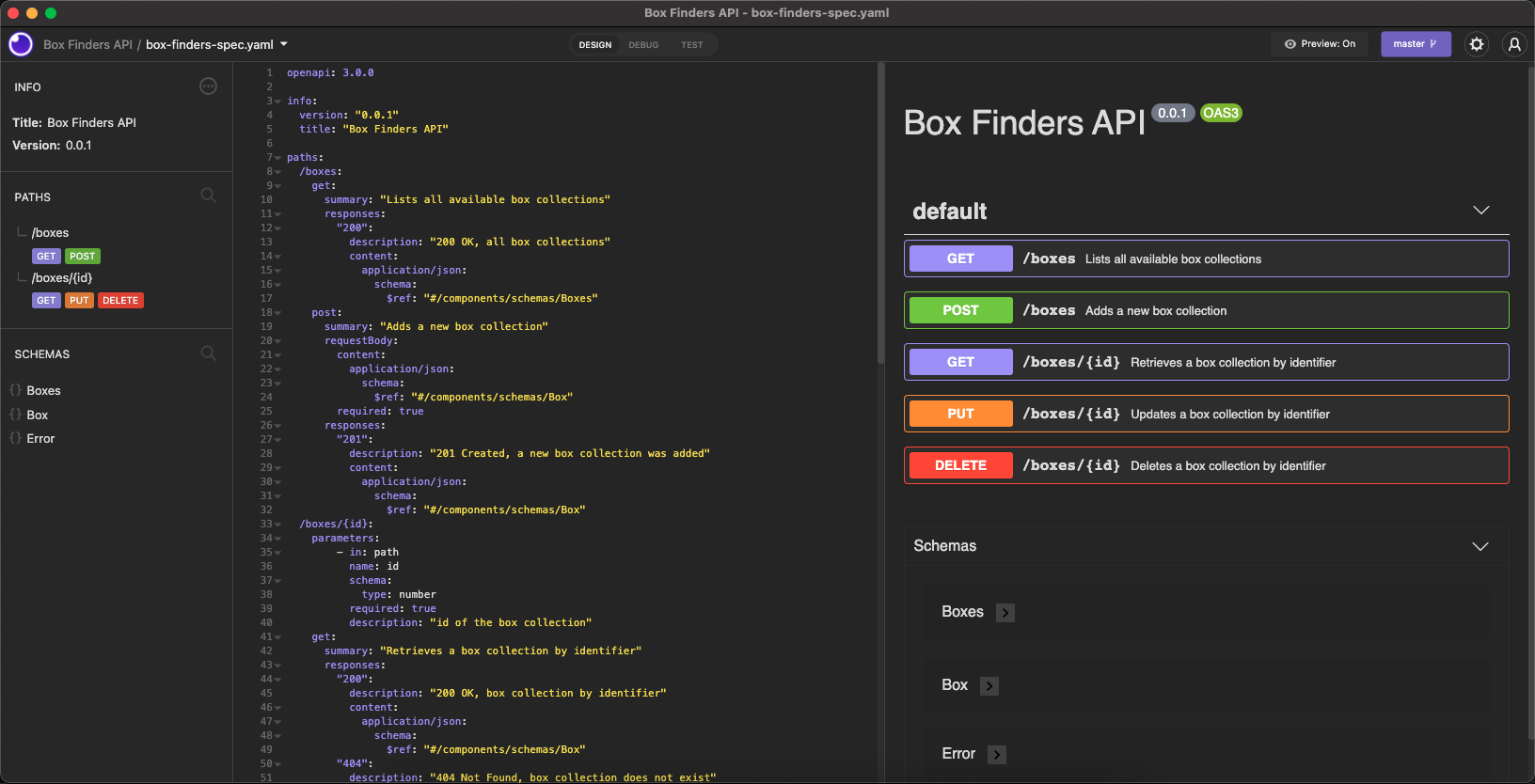The height and width of the screenshot is (784, 1535).
Task: Click the master branch button
Action: [x=1415, y=44]
